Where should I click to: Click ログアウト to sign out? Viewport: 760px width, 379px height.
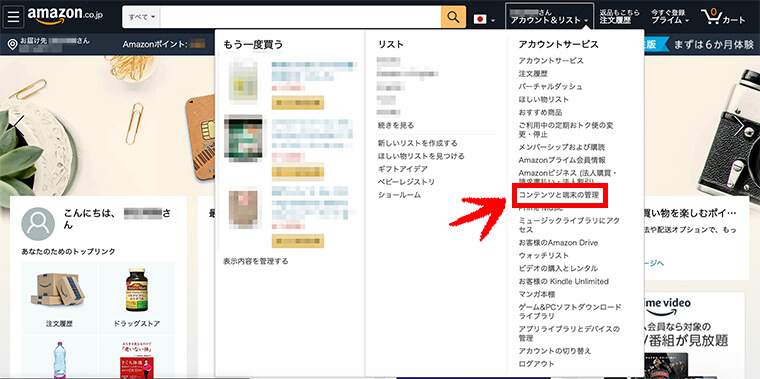coord(536,364)
